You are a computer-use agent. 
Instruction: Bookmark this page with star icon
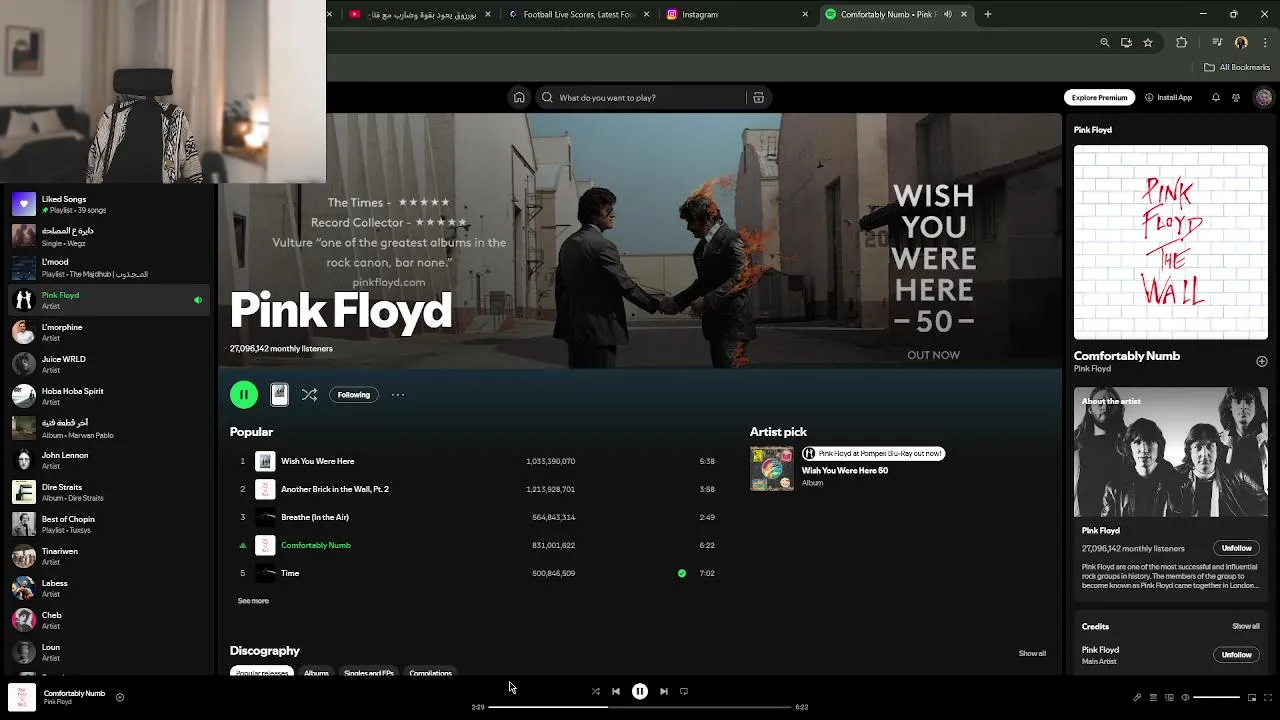[1148, 42]
